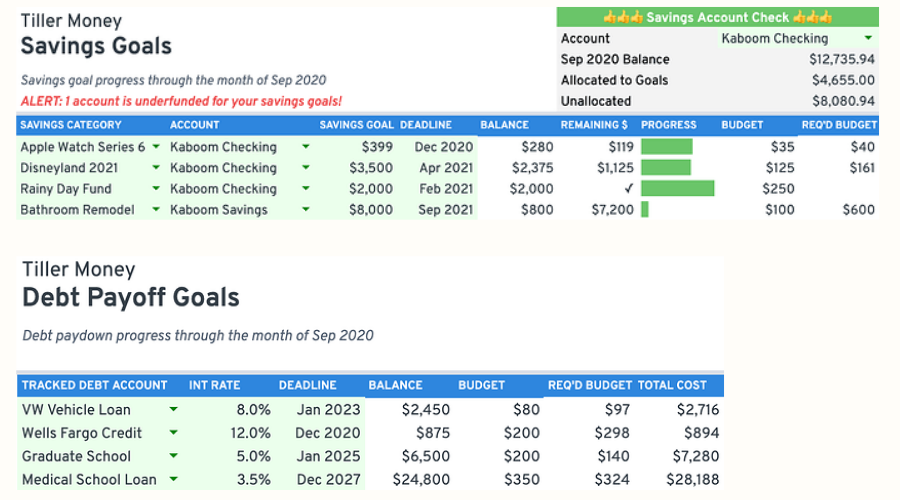Click the thumbs-up icons left of Savings Account Check
900x500 pixels.
click(x=622, y=18)
